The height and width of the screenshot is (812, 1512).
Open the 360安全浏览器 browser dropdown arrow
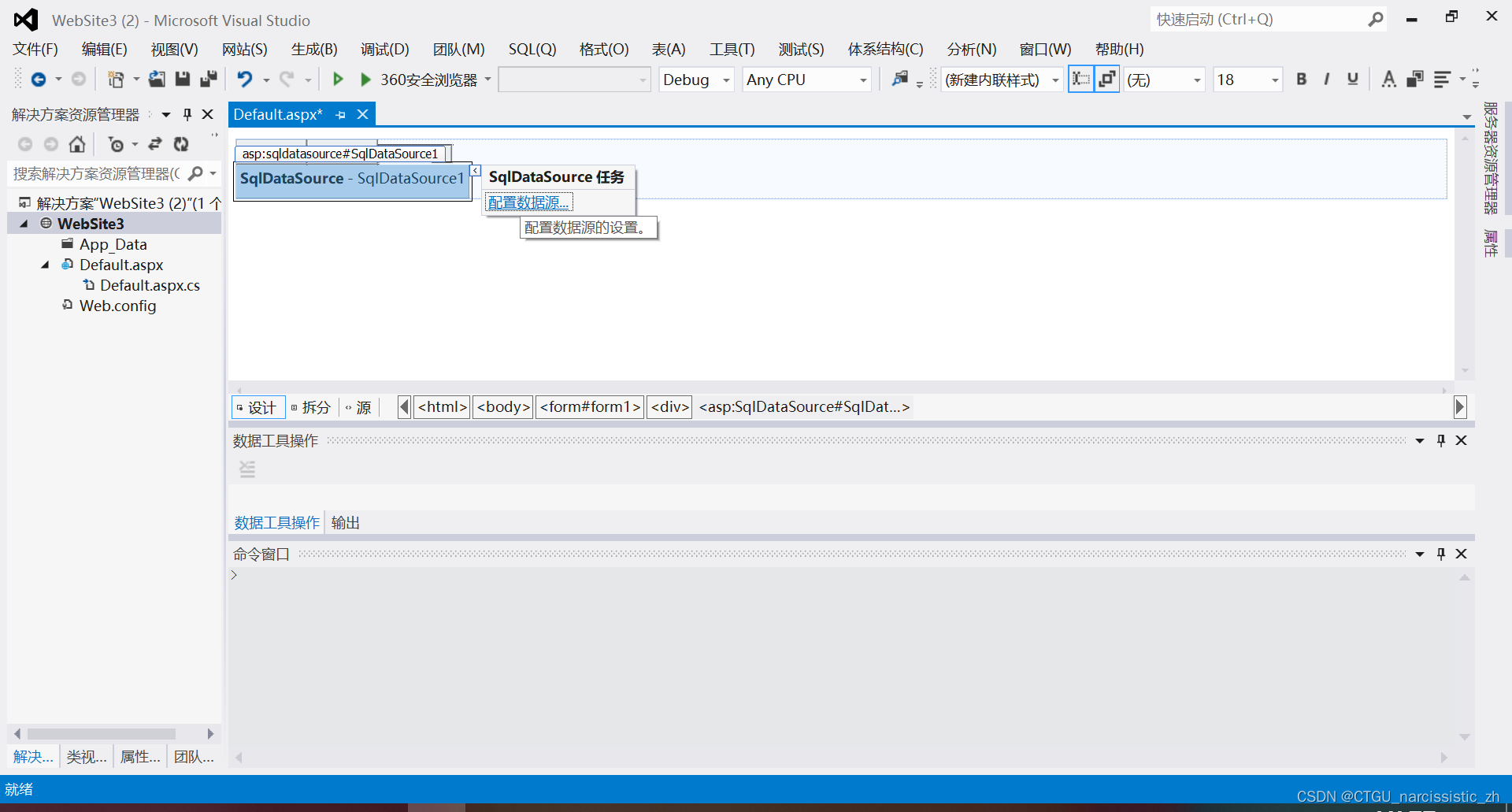coord(488,80)
